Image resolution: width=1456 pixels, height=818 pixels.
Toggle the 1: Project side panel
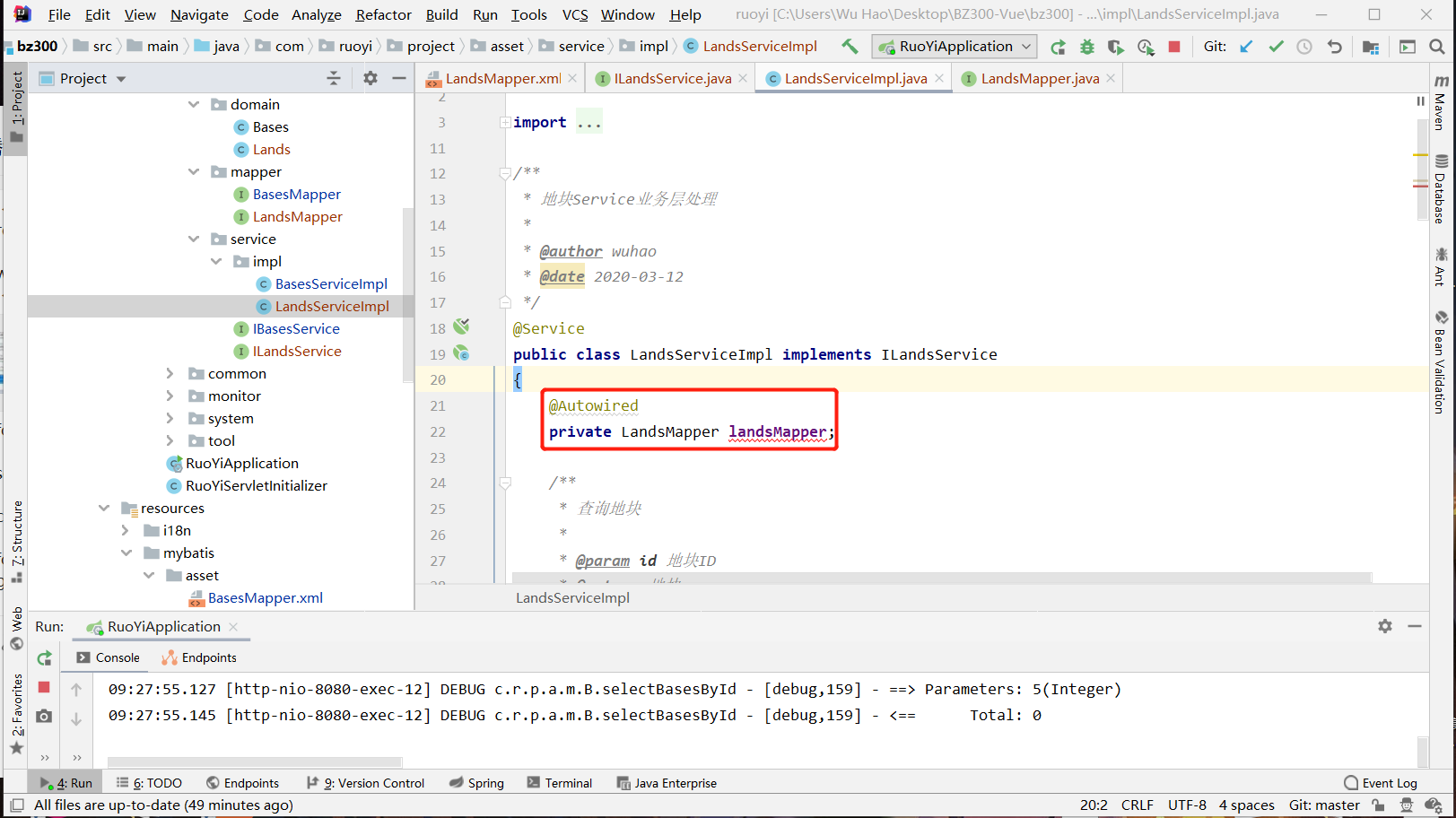click(16, 107)
